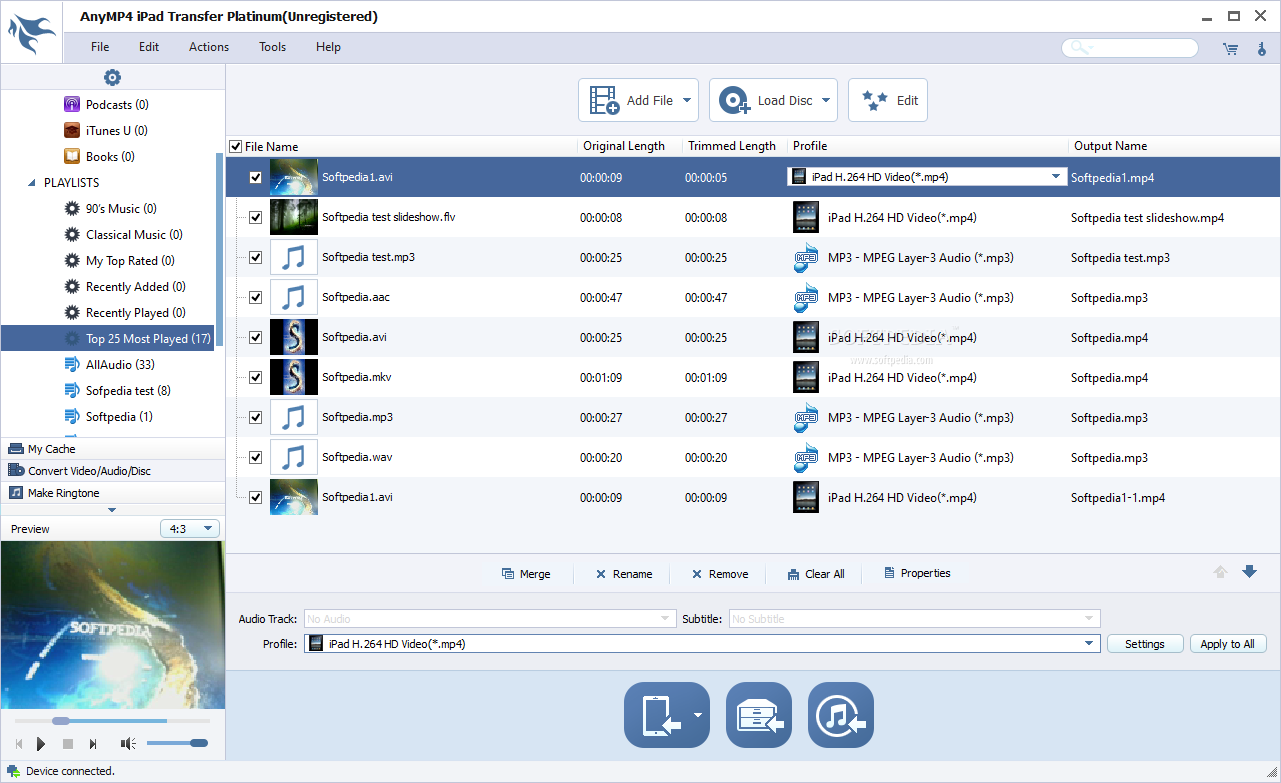Open the Tools menu
Viewport: 1281px width, 783px height.
pyautogui.click(x=272, y=47)
